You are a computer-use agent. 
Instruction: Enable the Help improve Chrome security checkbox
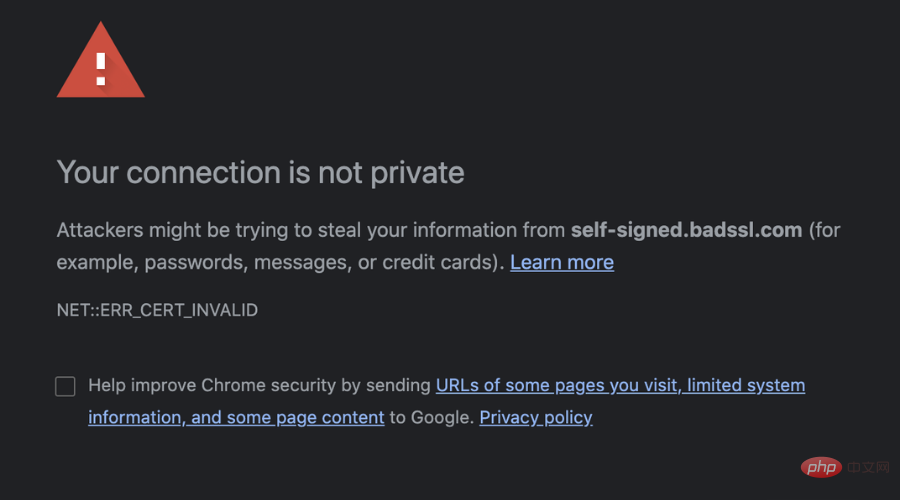click(65, 386)
